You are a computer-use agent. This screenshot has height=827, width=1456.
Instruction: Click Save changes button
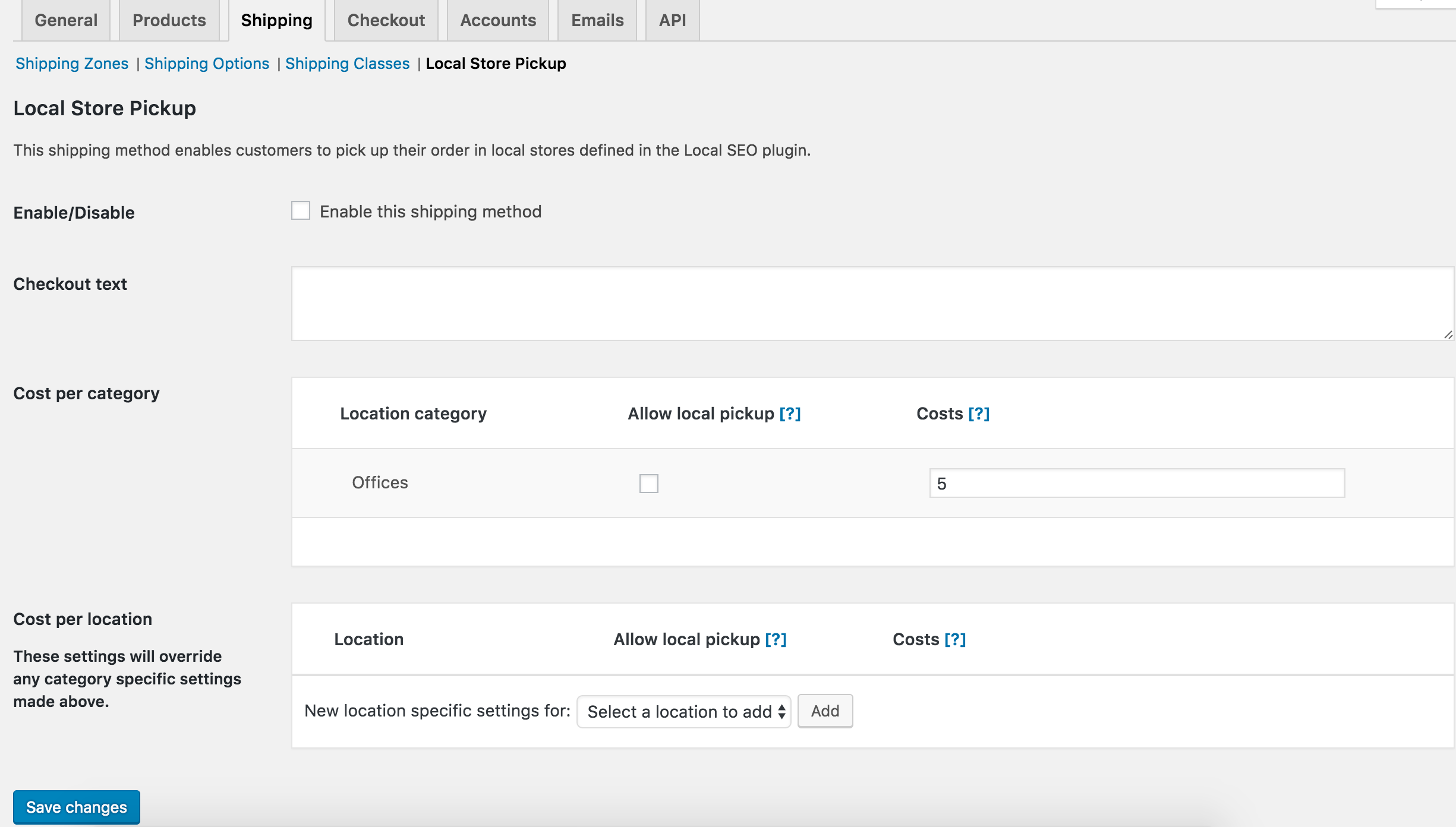(x=77, y=807)
